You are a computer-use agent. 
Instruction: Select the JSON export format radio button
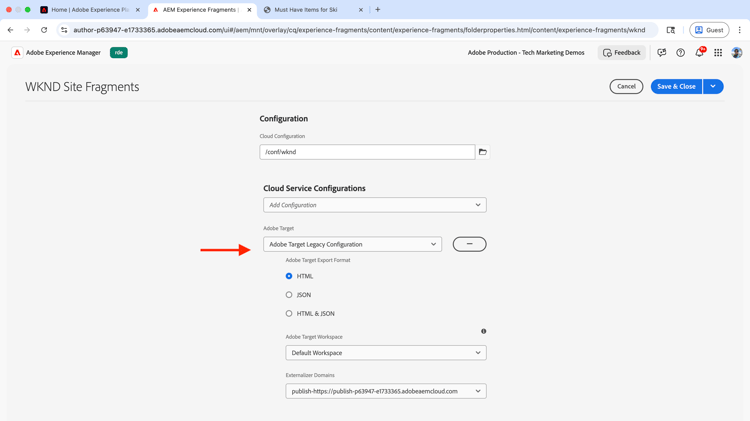289,295
